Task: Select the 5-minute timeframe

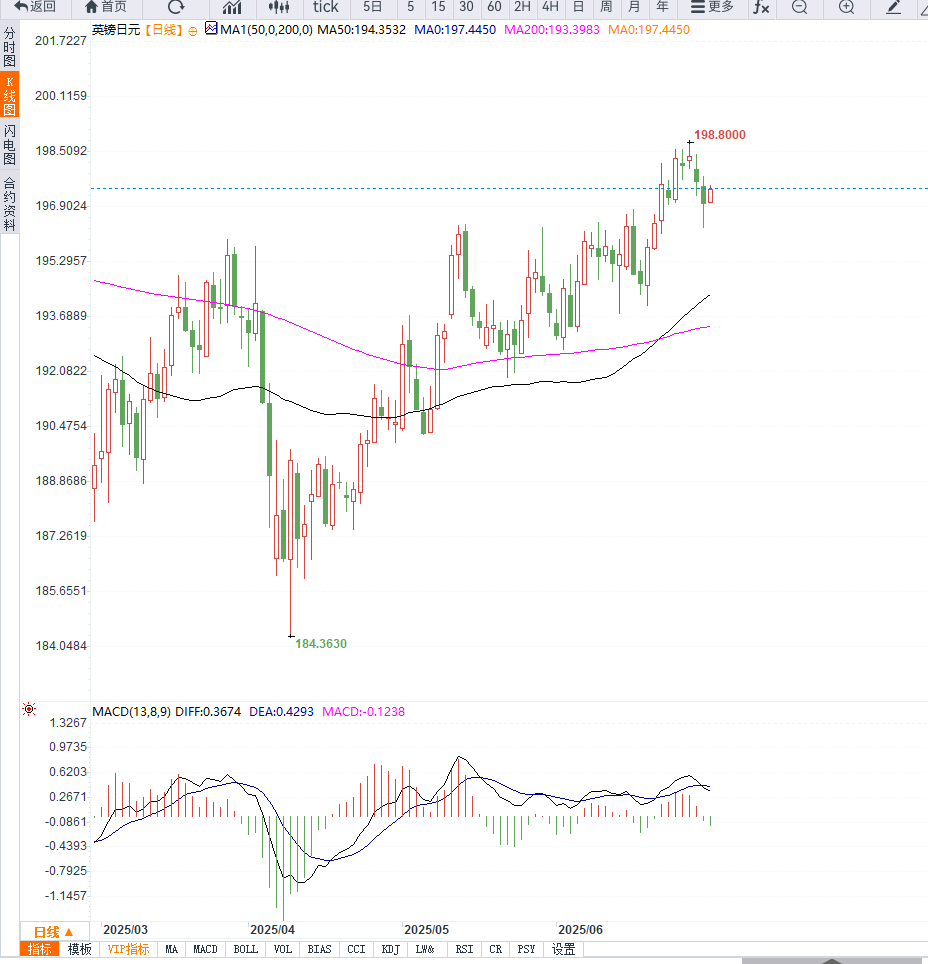Action: 410,7
